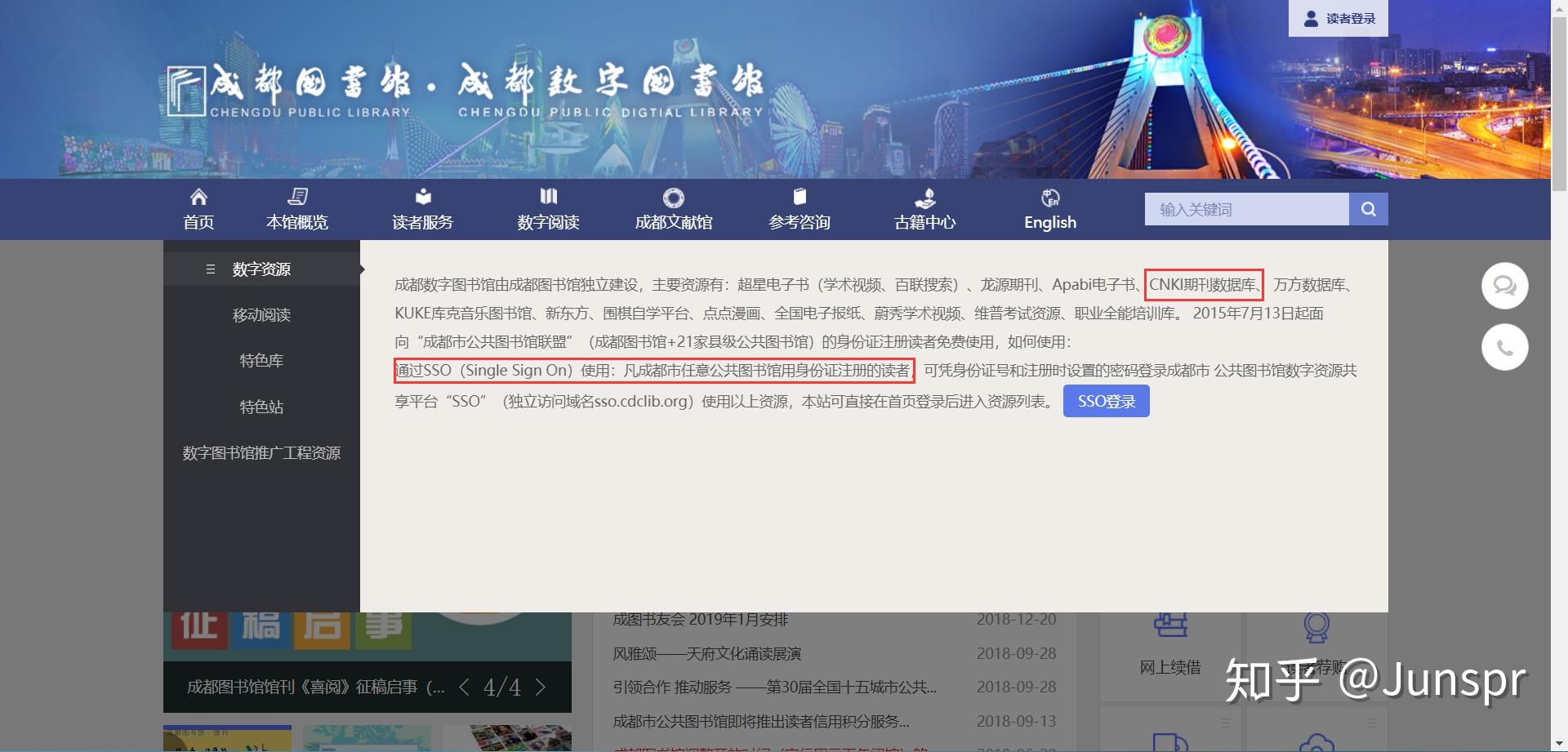The height and width of the screenshot is (752, 1568).
Task: Go to previous carousel slide arrow
Action: [x=464, y=687]
